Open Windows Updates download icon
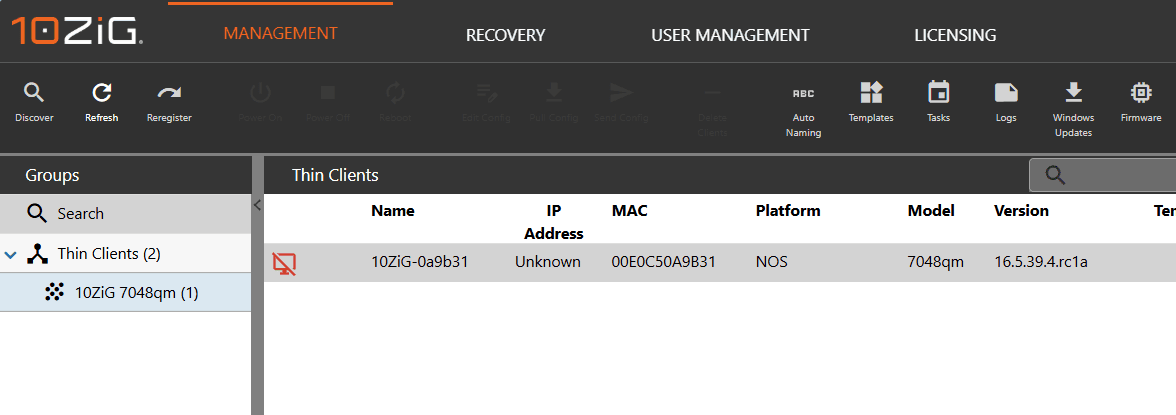This screenshot has width=1176, height=415. 1073,94
